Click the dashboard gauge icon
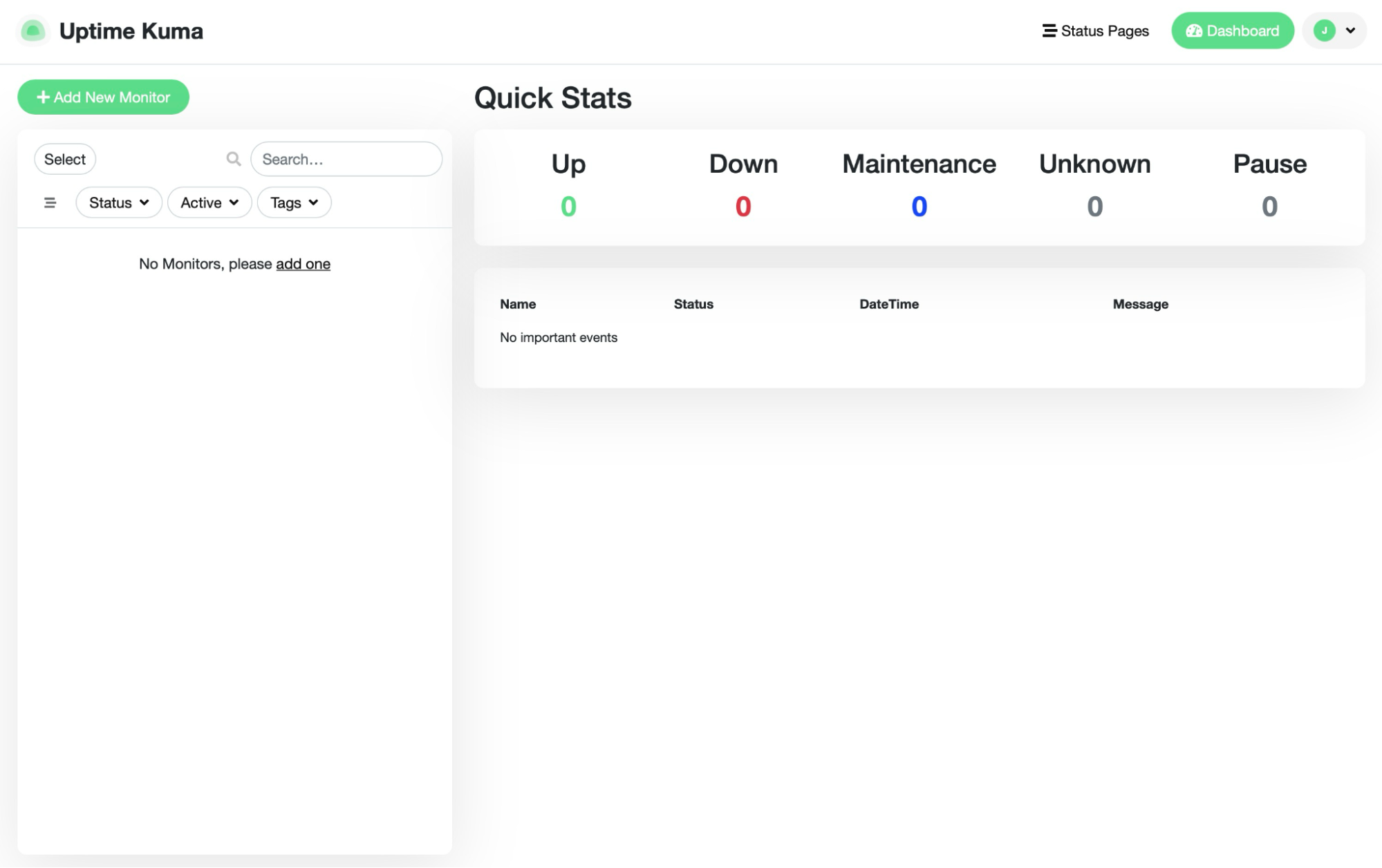Image resolution: width=1382 pixels, height=868 pixels. coord(1194,30)
